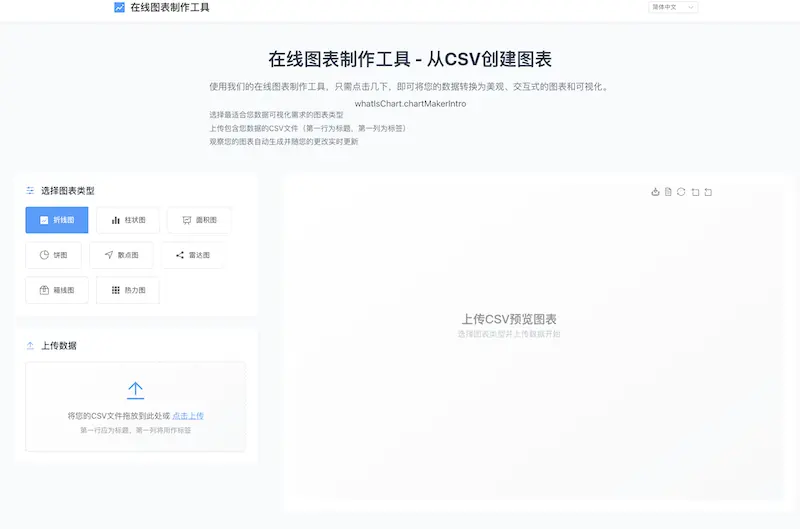Viewport: 800px width, 529px height.
Task: Click the main heading 从CSV创建图表
Action: (x=489, y=59)
